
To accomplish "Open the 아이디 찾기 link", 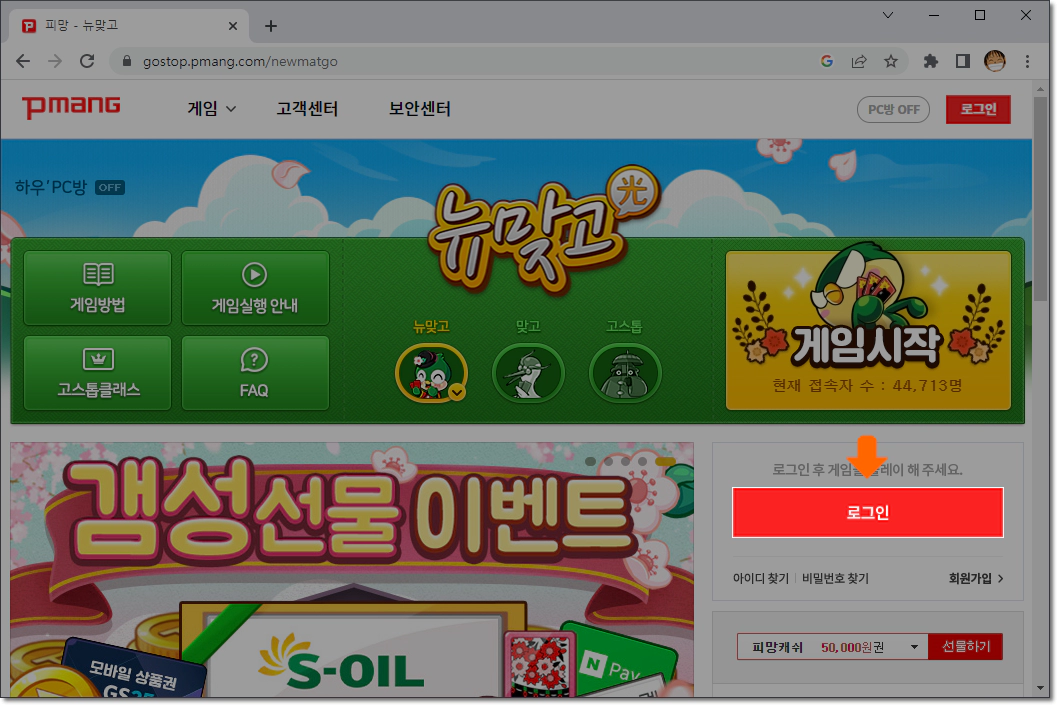I will tap(760, 578).
